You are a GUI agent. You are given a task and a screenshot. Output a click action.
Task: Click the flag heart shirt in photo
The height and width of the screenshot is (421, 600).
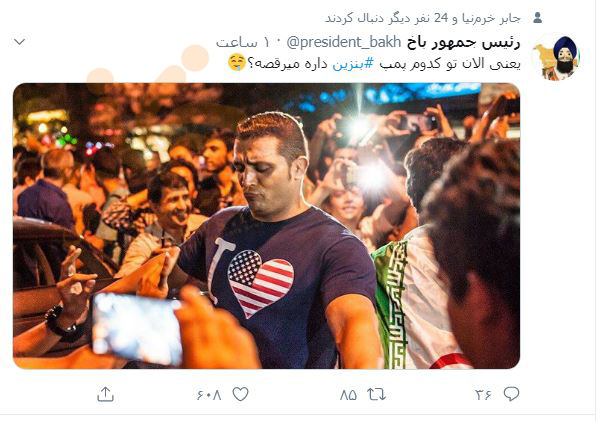(x=261, y=282)
